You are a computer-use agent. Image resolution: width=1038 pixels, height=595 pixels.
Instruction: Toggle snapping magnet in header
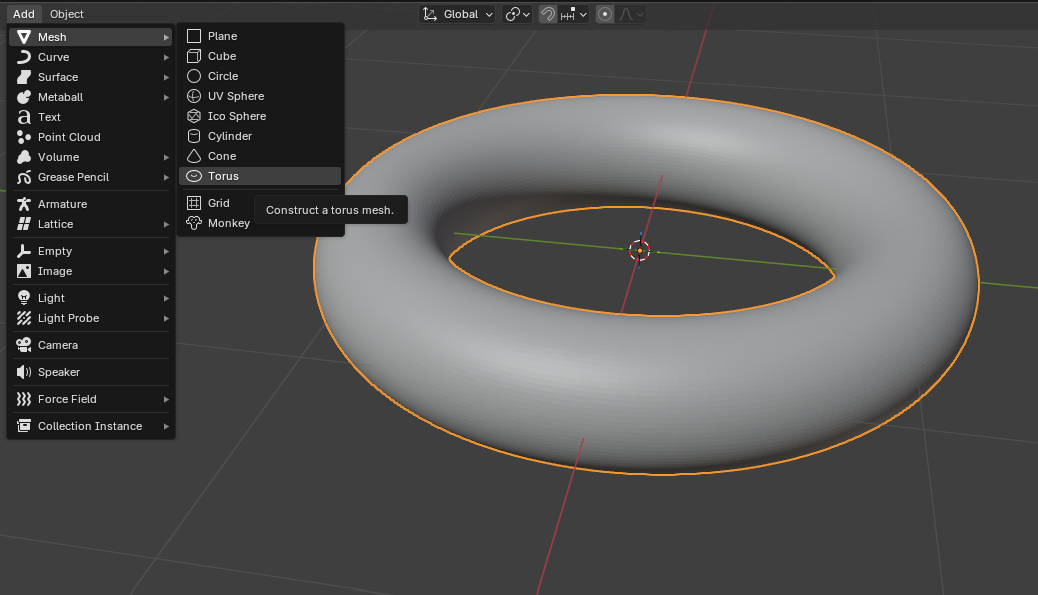(x=548, y=14)
